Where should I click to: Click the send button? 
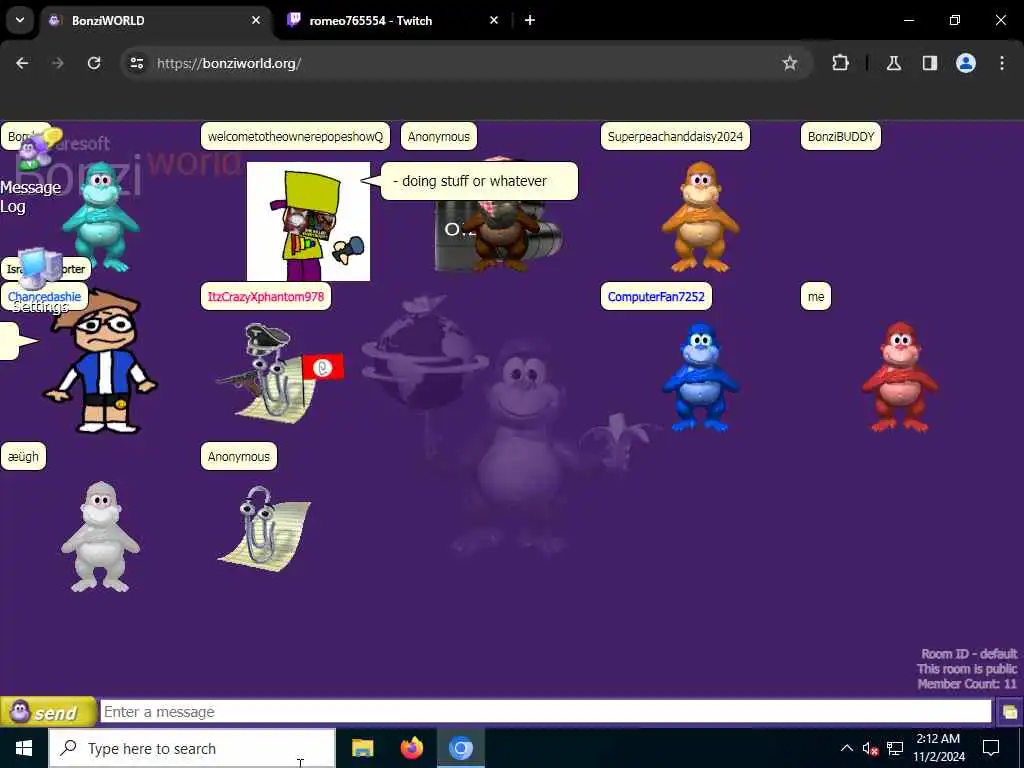click(x=48, y=712)
